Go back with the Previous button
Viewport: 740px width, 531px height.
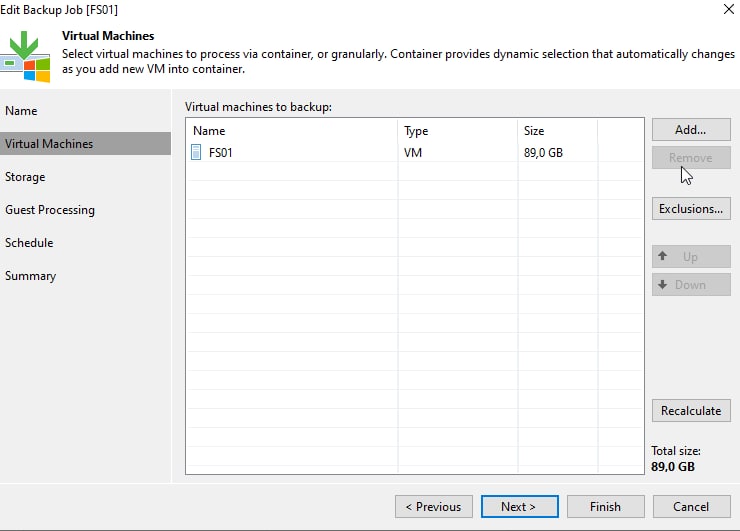point(434,507)
